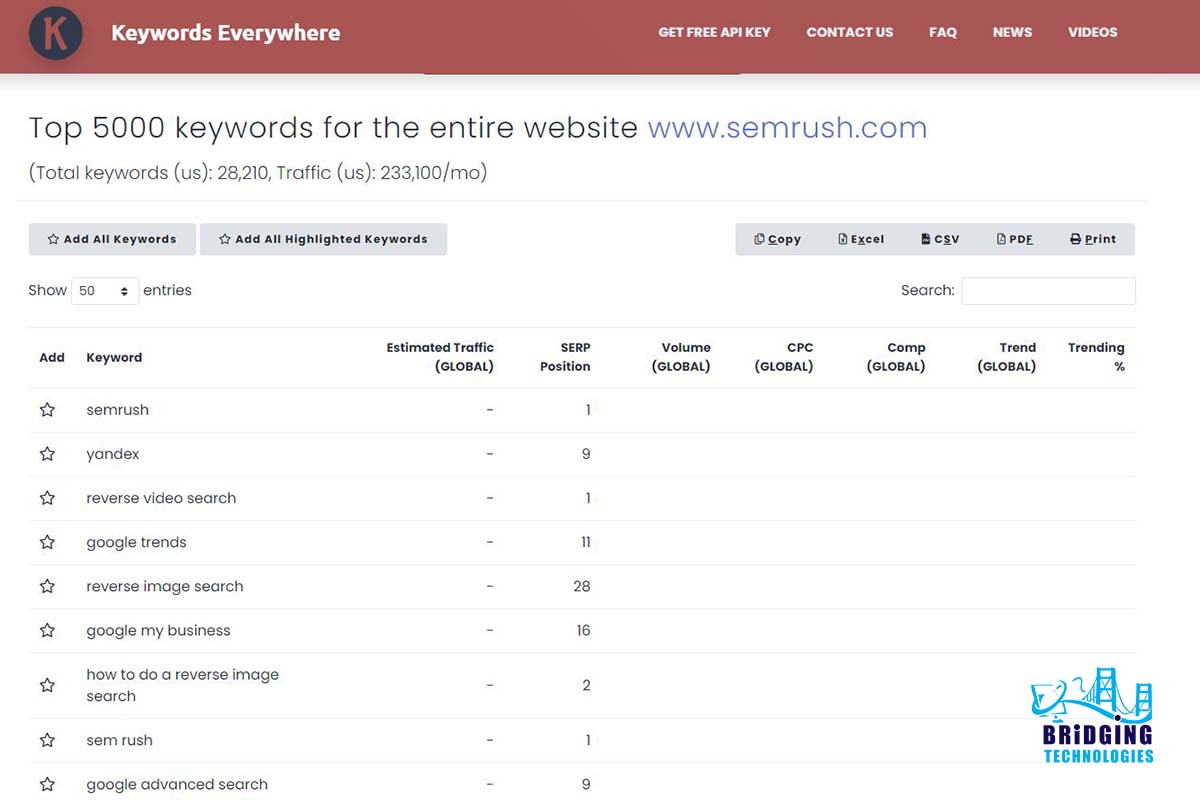Sort by the Keyword column header
This screenshot has width=1200, height=800.
(x=114, y=357)
